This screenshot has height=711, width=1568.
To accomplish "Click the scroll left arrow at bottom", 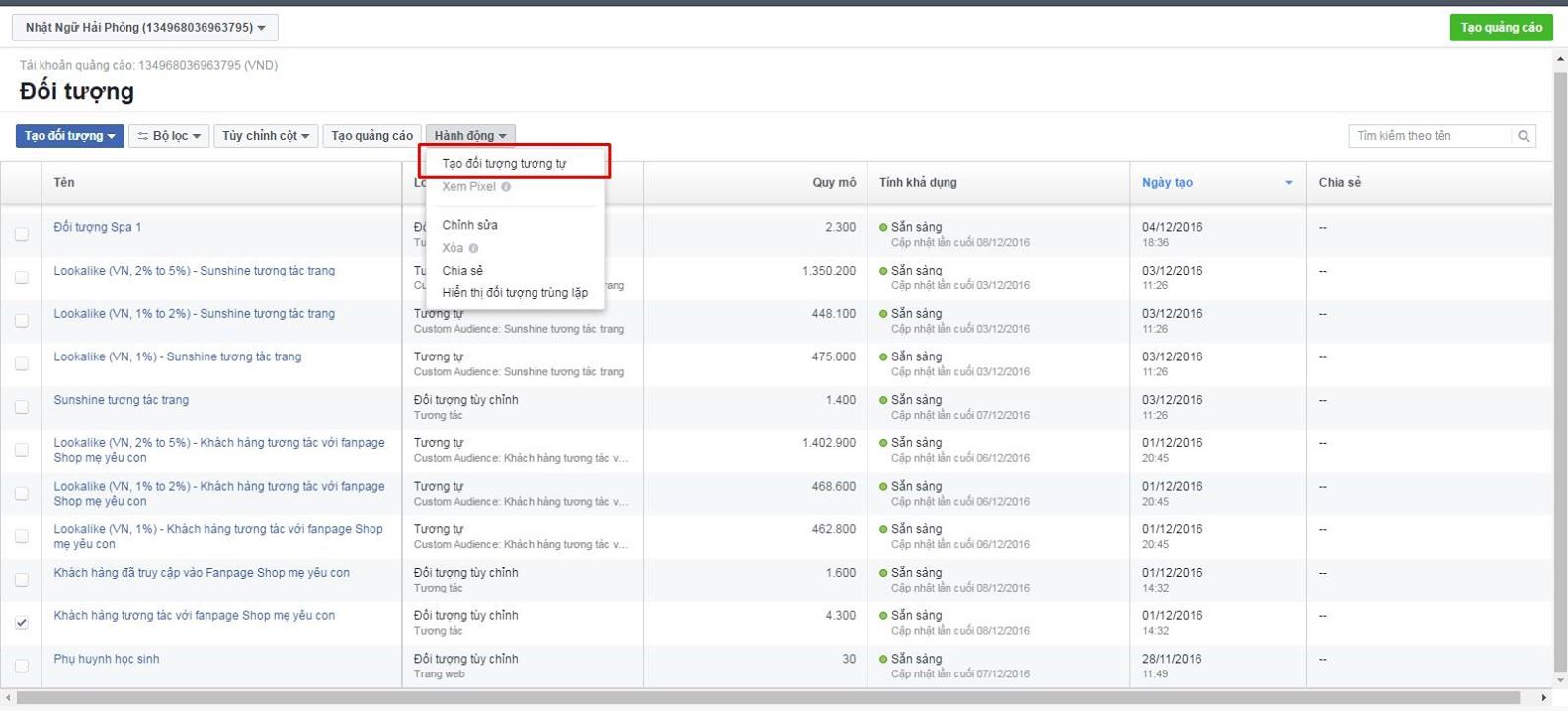I will pyautogui.click(x=9, y=698).
